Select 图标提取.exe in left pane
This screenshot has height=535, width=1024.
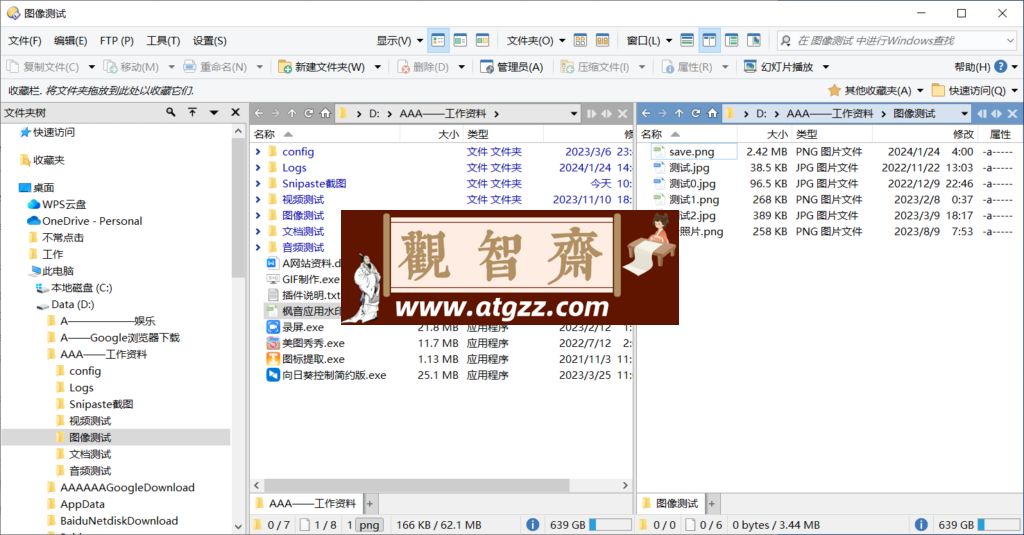click(x=313, y=359)
